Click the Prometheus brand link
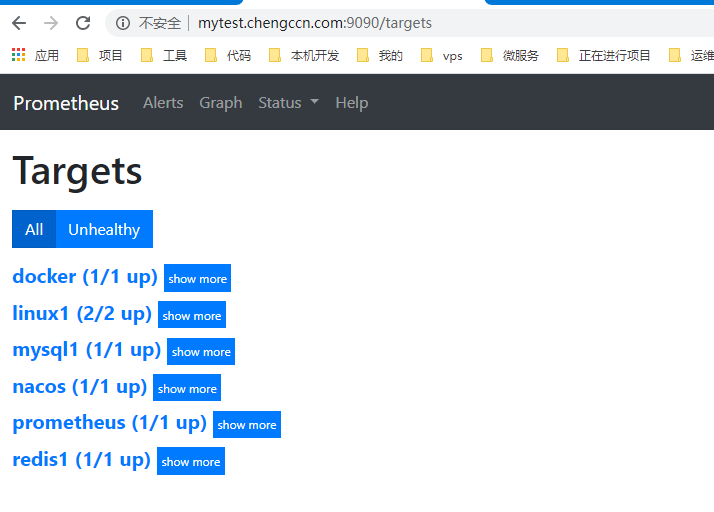 coord(66,103)
